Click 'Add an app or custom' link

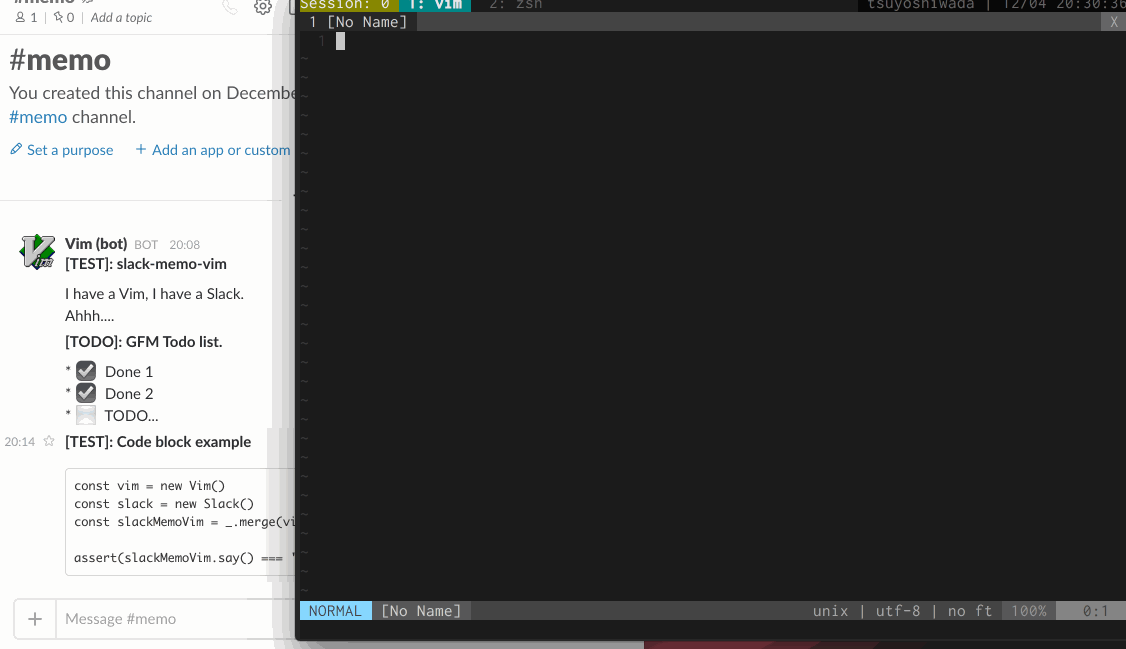[213, 150]
